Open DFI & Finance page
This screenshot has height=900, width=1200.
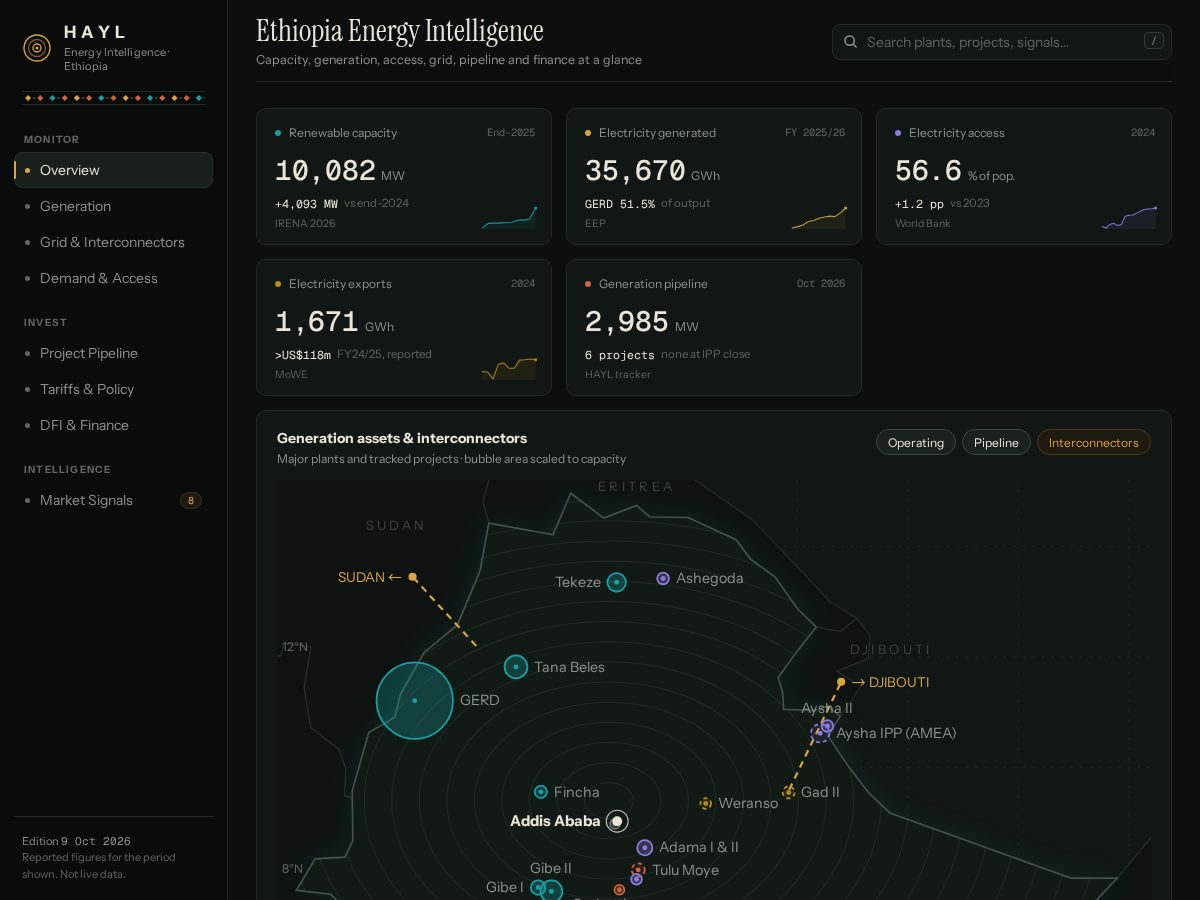coord(113,425)
